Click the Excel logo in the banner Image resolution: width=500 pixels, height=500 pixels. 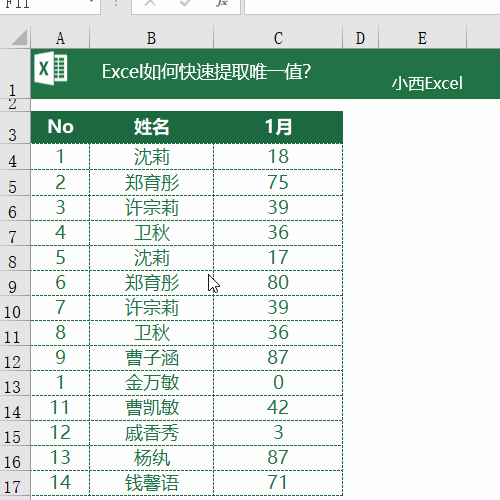51,69
